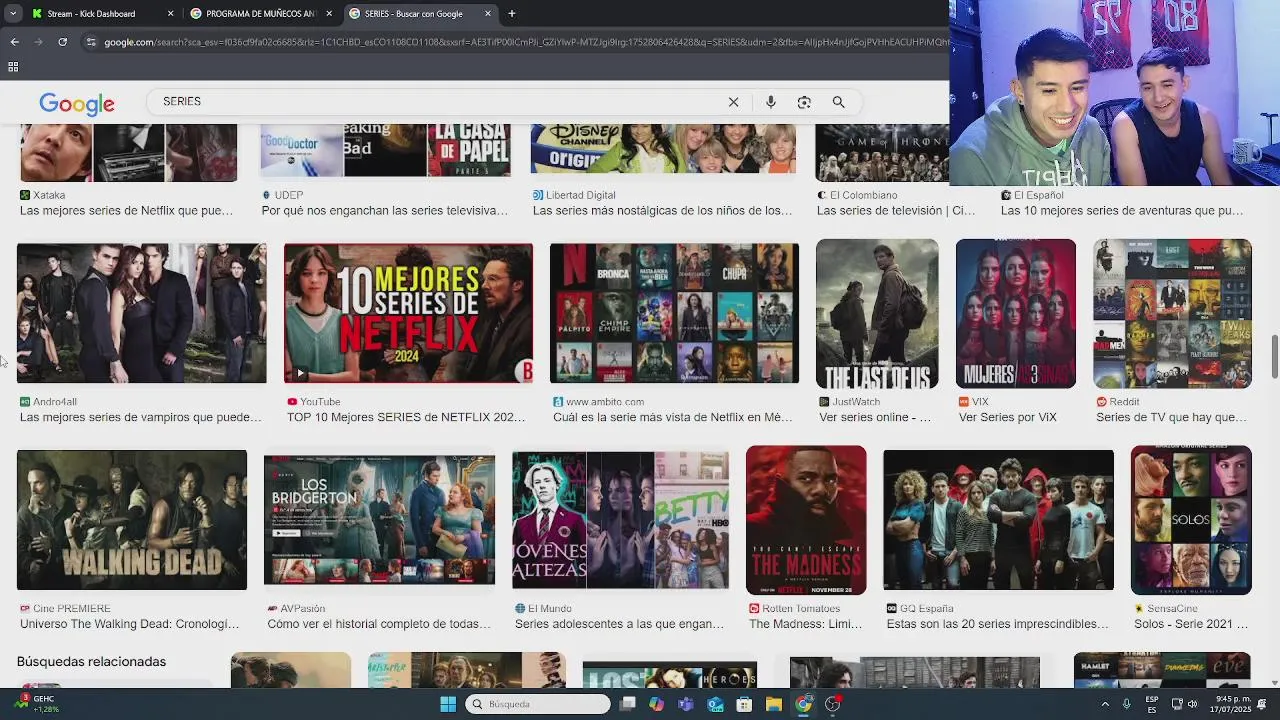Open the PROGRAMA DE MUÑECOS browser tab

tap(260, 14)
